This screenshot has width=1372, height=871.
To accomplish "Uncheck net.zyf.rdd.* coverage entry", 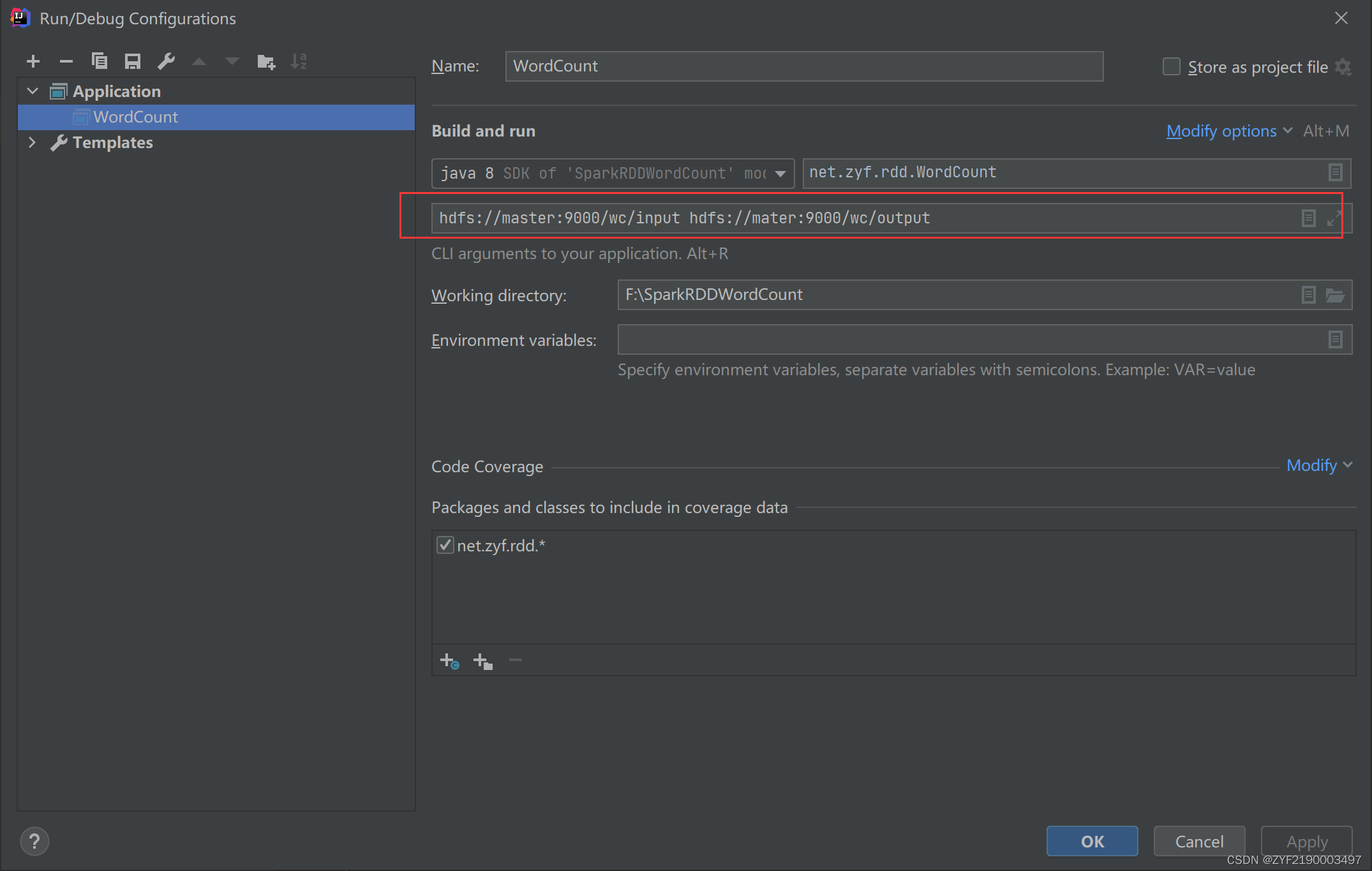I will 445,546.
